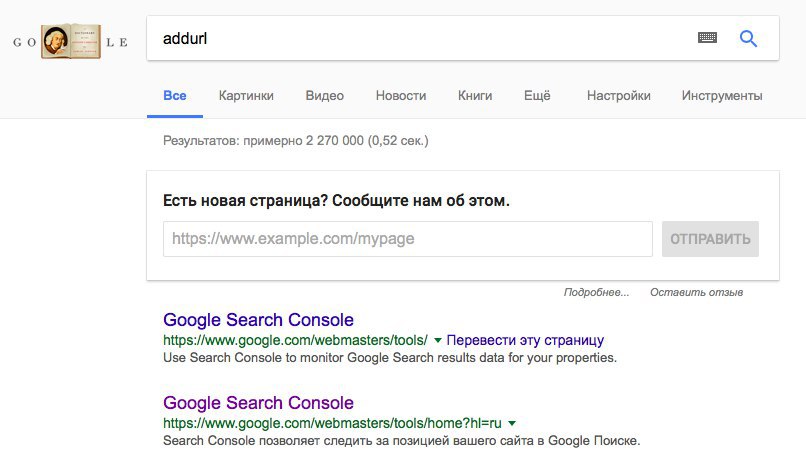Image resolution: width=806 pixels, height=467 pixels.
Task: Open the Новости tab
Action: tap(400, 96)
